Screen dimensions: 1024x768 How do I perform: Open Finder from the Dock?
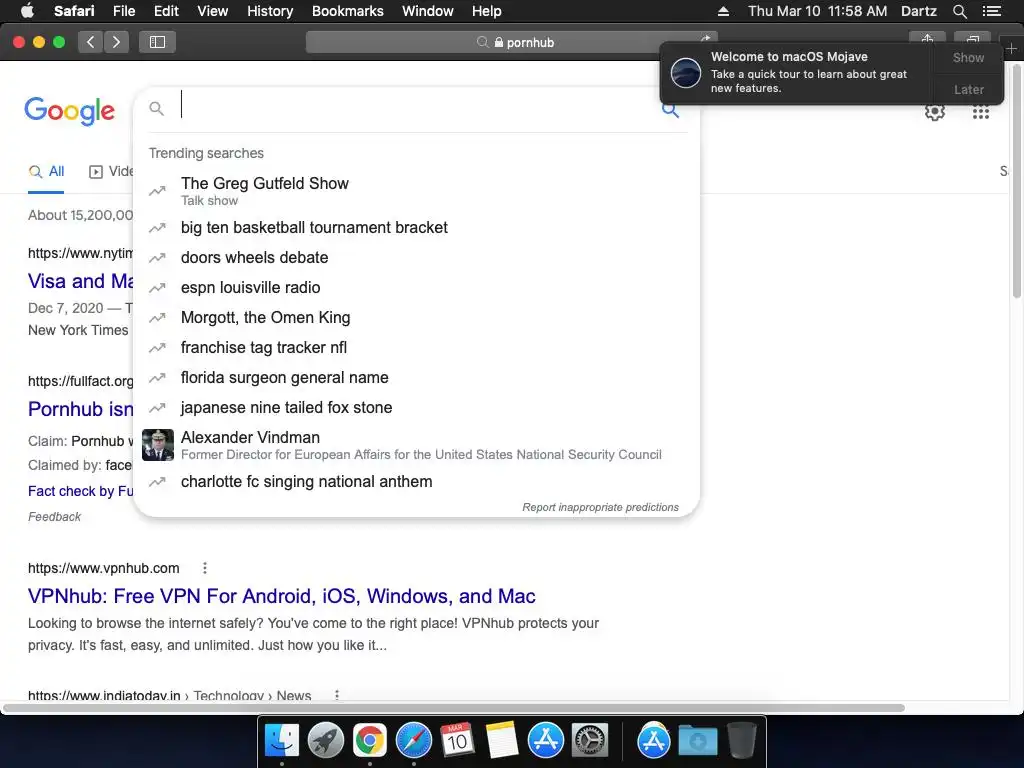pos(281,741)
